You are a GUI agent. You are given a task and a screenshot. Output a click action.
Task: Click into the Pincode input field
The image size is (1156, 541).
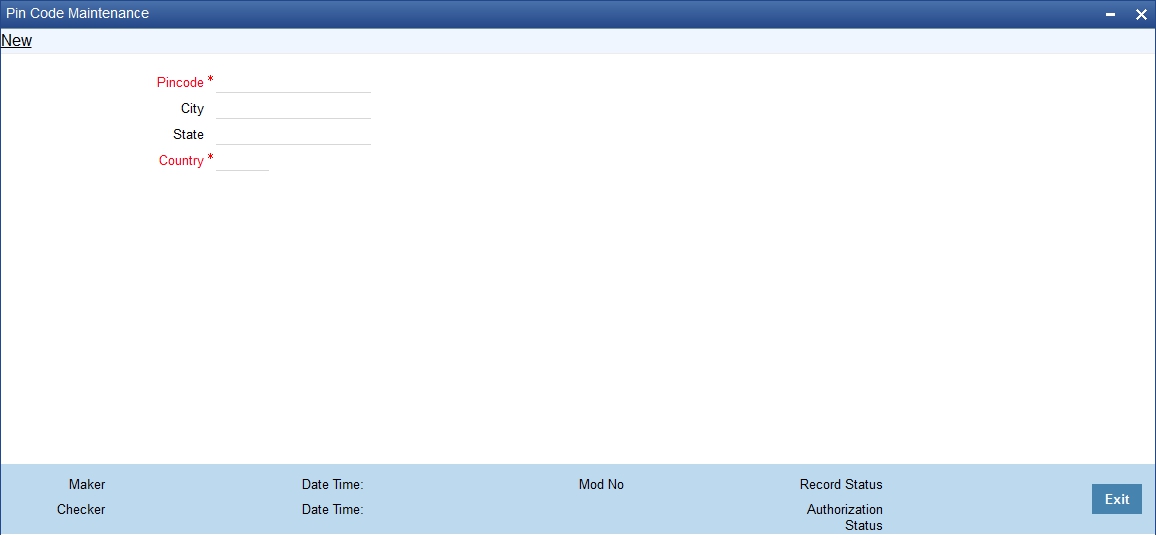tap(293, 82)
